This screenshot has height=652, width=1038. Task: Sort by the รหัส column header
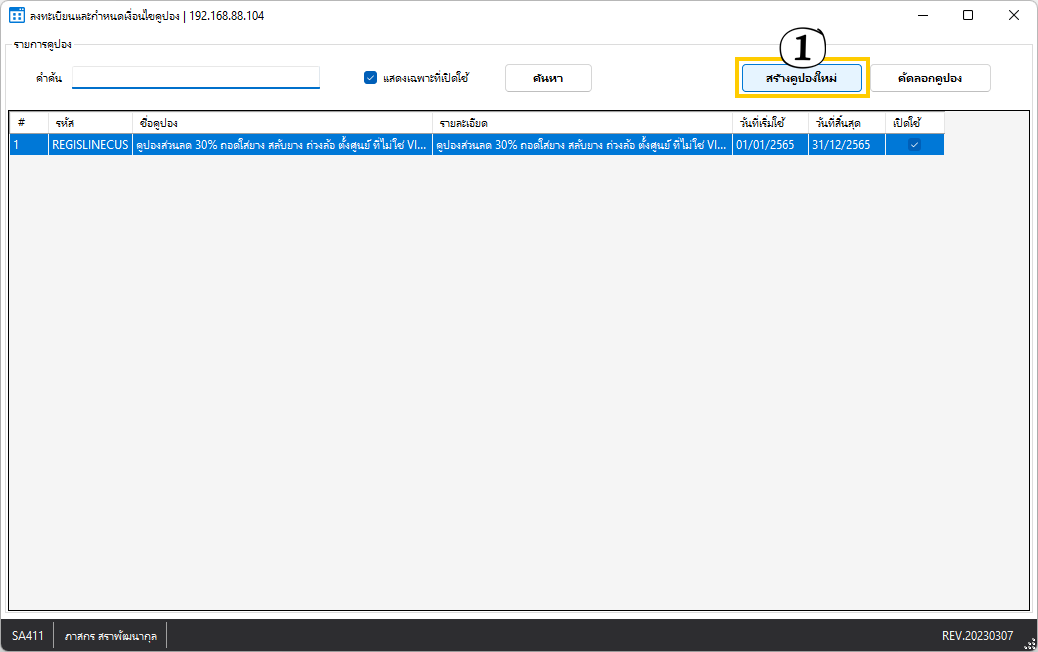[90, 123]
